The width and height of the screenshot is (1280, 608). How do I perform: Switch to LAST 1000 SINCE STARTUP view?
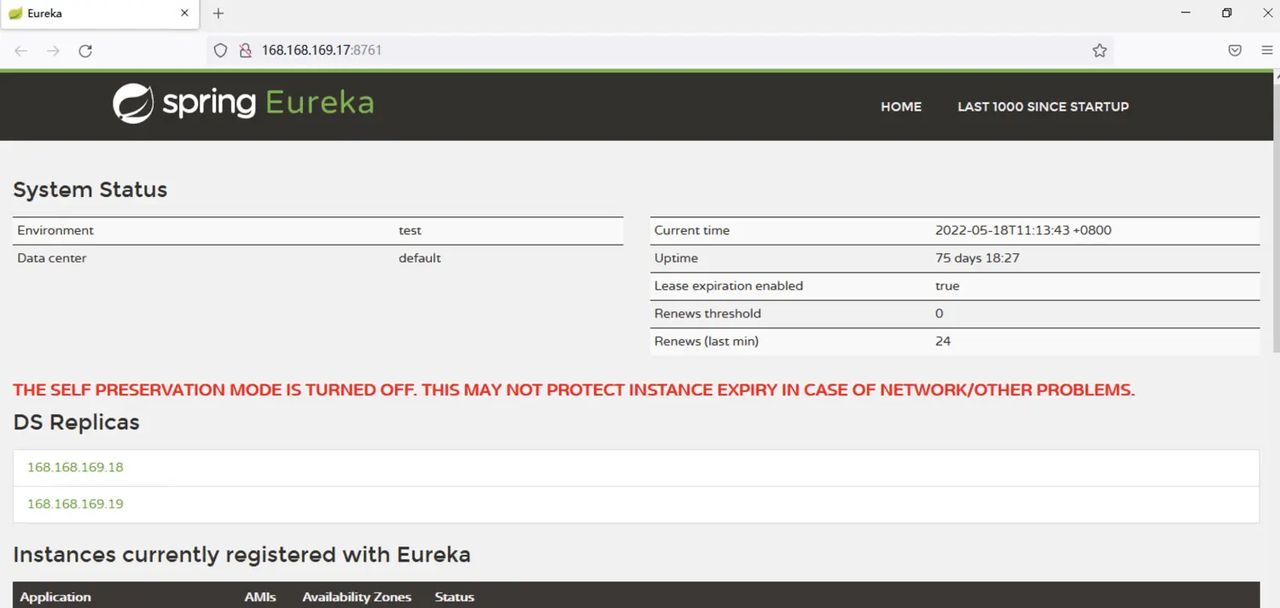coord(1043,107)
